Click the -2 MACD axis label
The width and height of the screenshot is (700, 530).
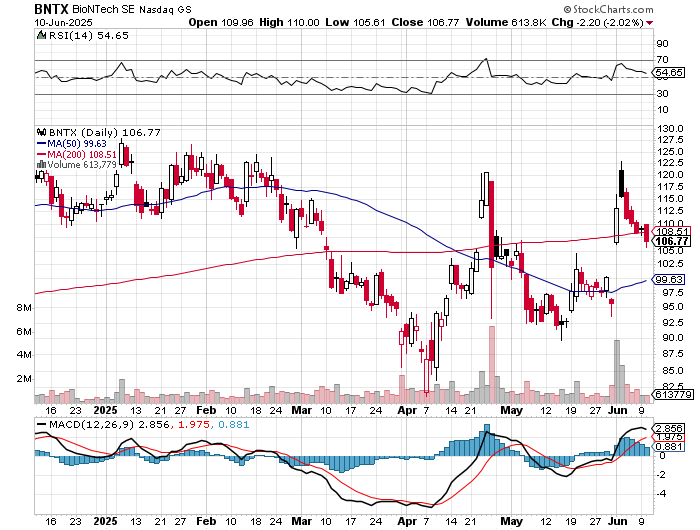point(661,475)
